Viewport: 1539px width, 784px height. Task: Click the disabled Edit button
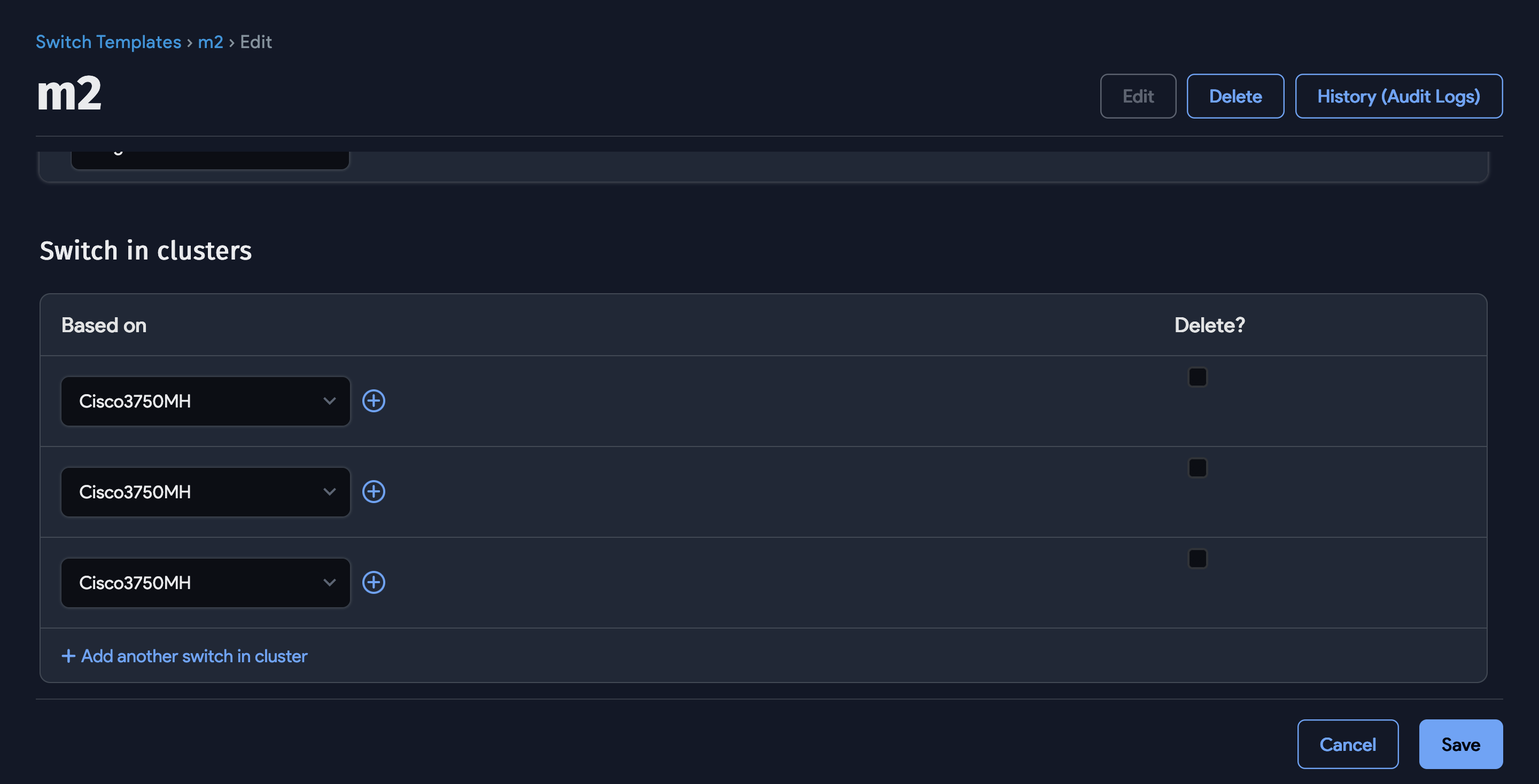coord(1138,96)
